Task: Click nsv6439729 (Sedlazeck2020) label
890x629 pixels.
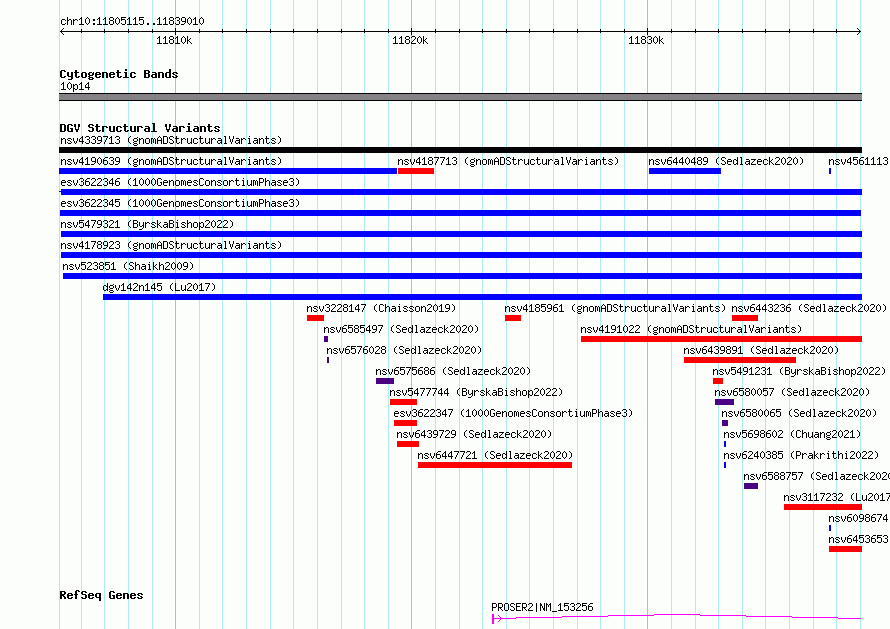Action: [x=474, y=434]
